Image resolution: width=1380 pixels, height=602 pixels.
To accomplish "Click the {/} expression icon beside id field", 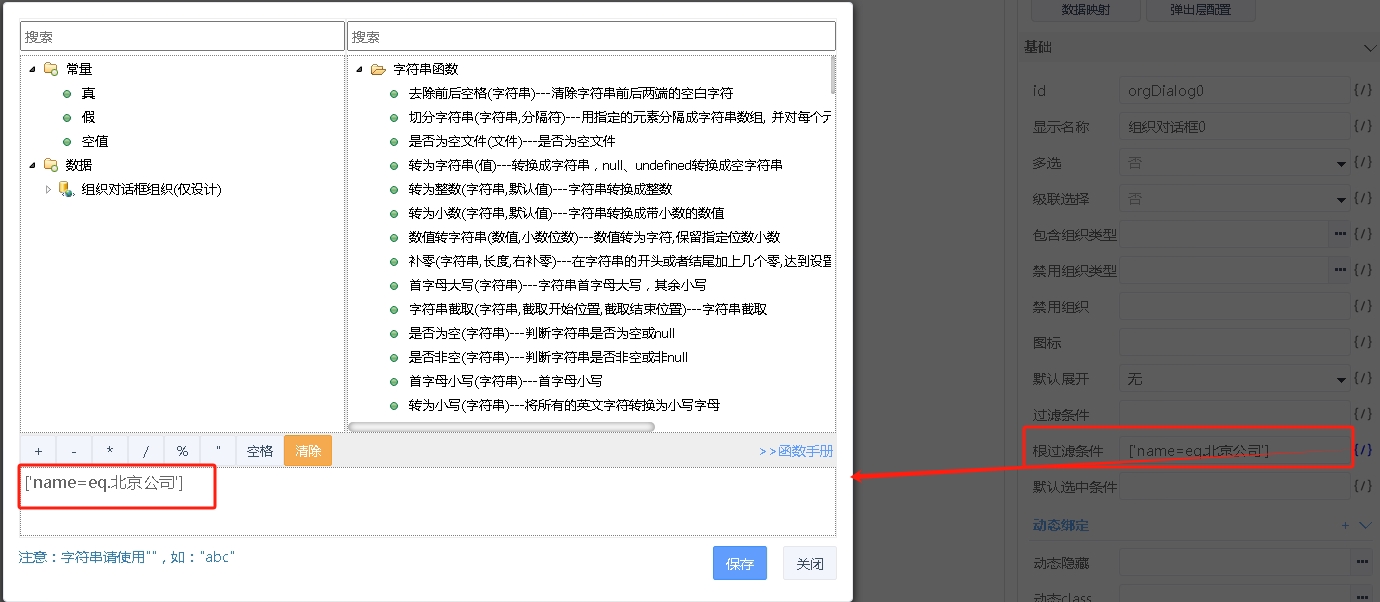I will [x=1362, y=91].
